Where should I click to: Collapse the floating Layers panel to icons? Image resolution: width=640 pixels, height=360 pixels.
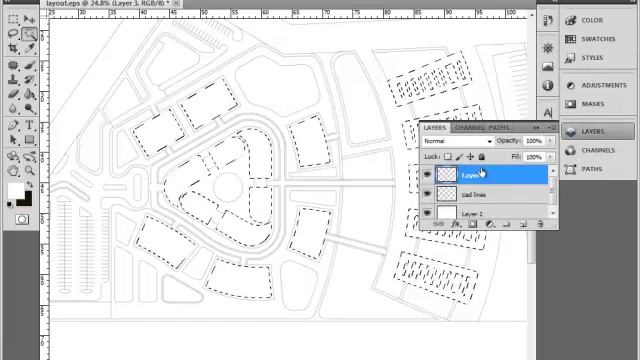(x=536, y=128)
